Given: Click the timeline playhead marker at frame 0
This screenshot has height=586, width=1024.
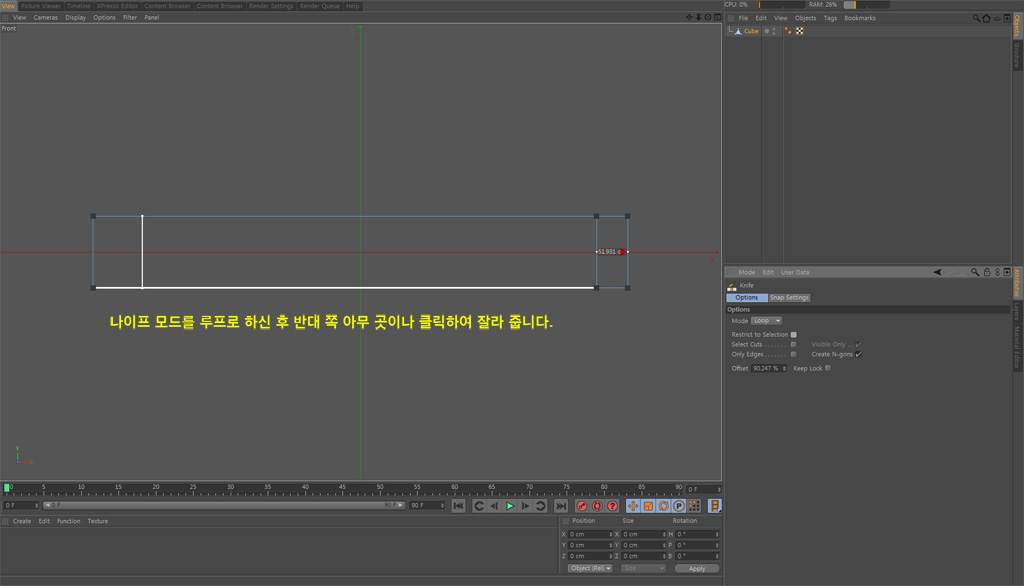Looking at the screenshot, I should (x=7, y=487).
